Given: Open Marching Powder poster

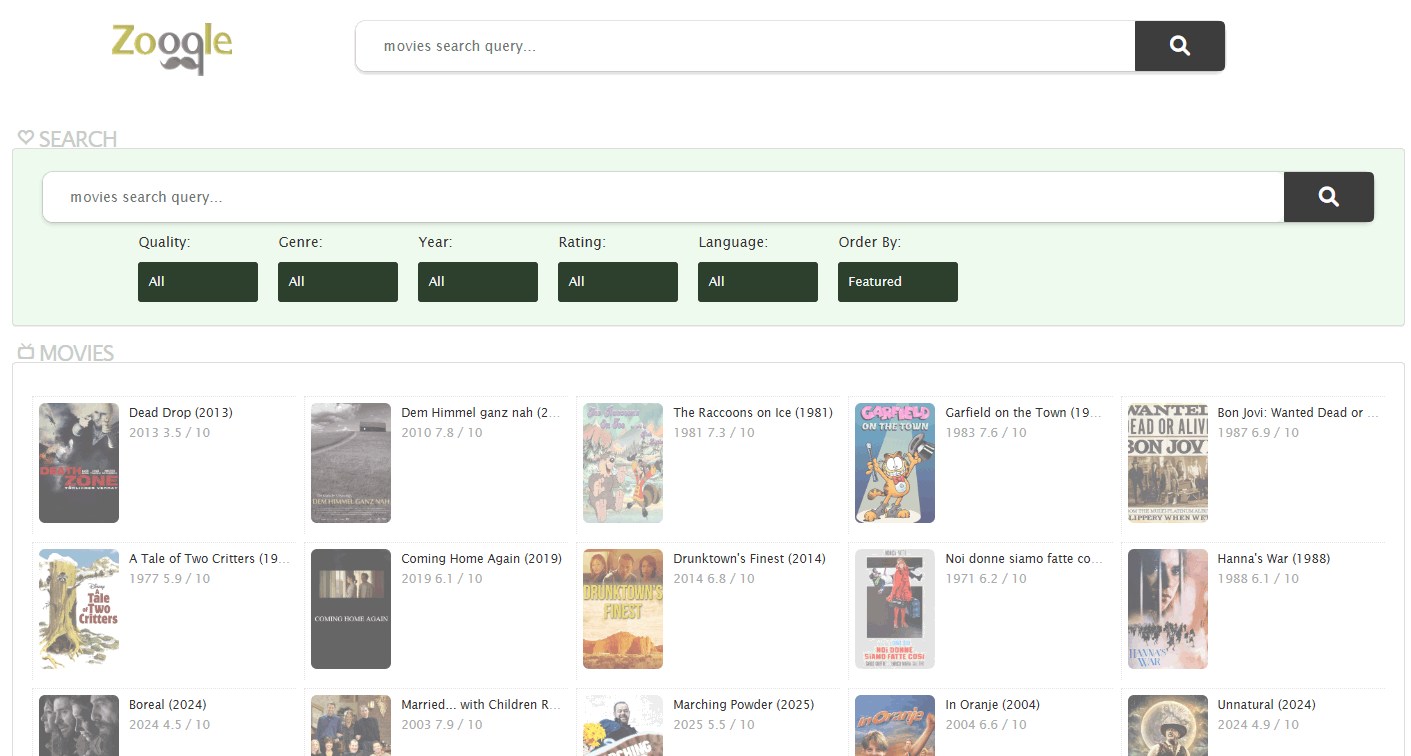Looking at the screenshot, I should 623,725.
